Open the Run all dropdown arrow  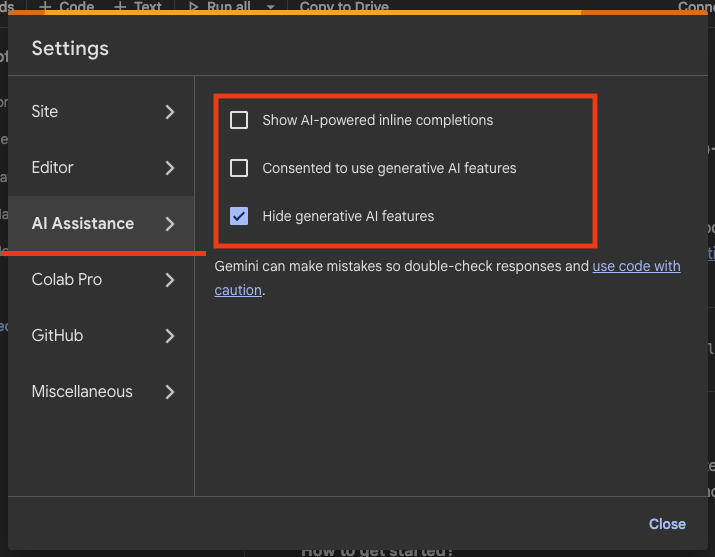(270, 6)
